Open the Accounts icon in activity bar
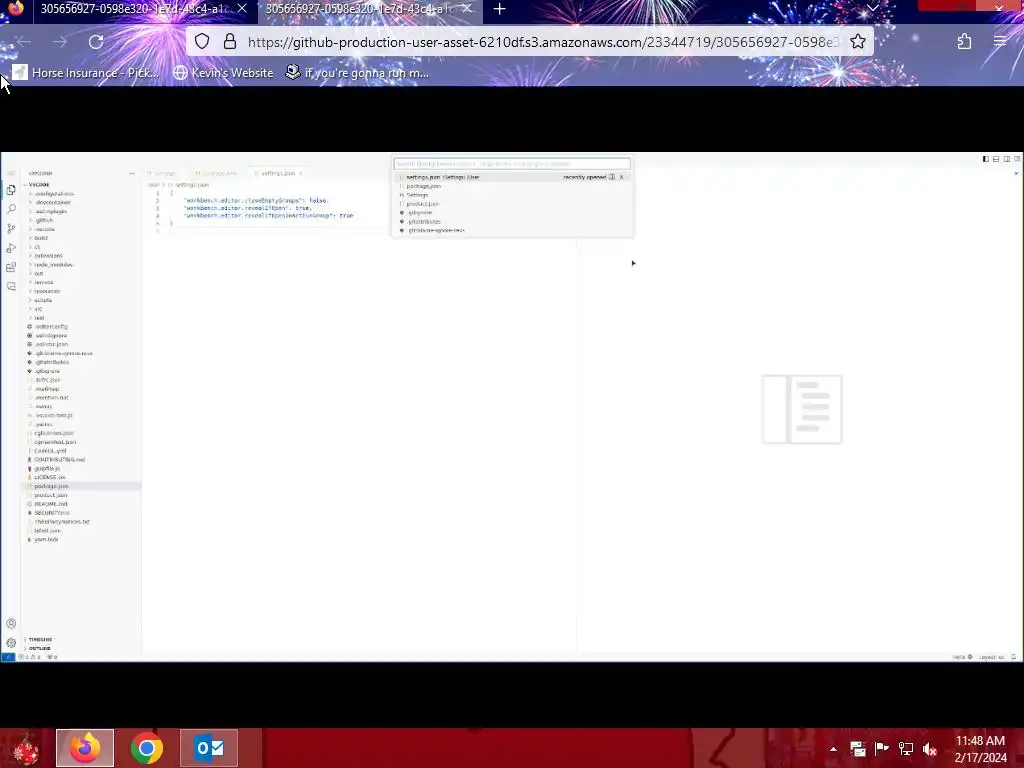 [11, 624]
